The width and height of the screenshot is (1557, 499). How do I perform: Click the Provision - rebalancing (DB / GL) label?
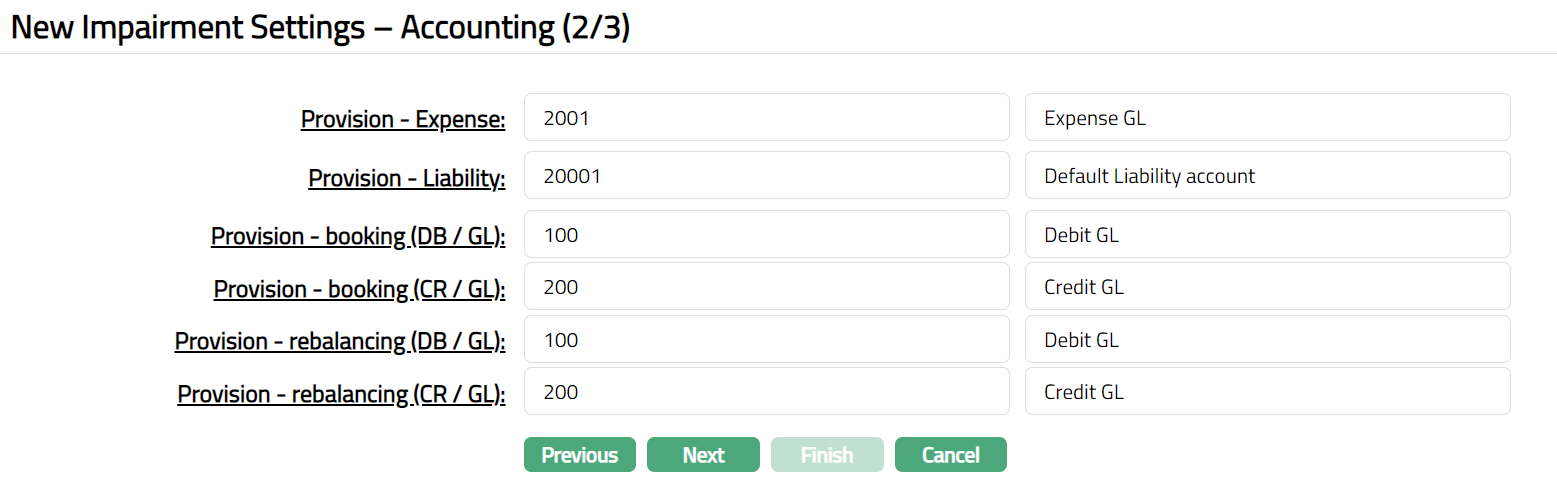[x=340, y=341]
